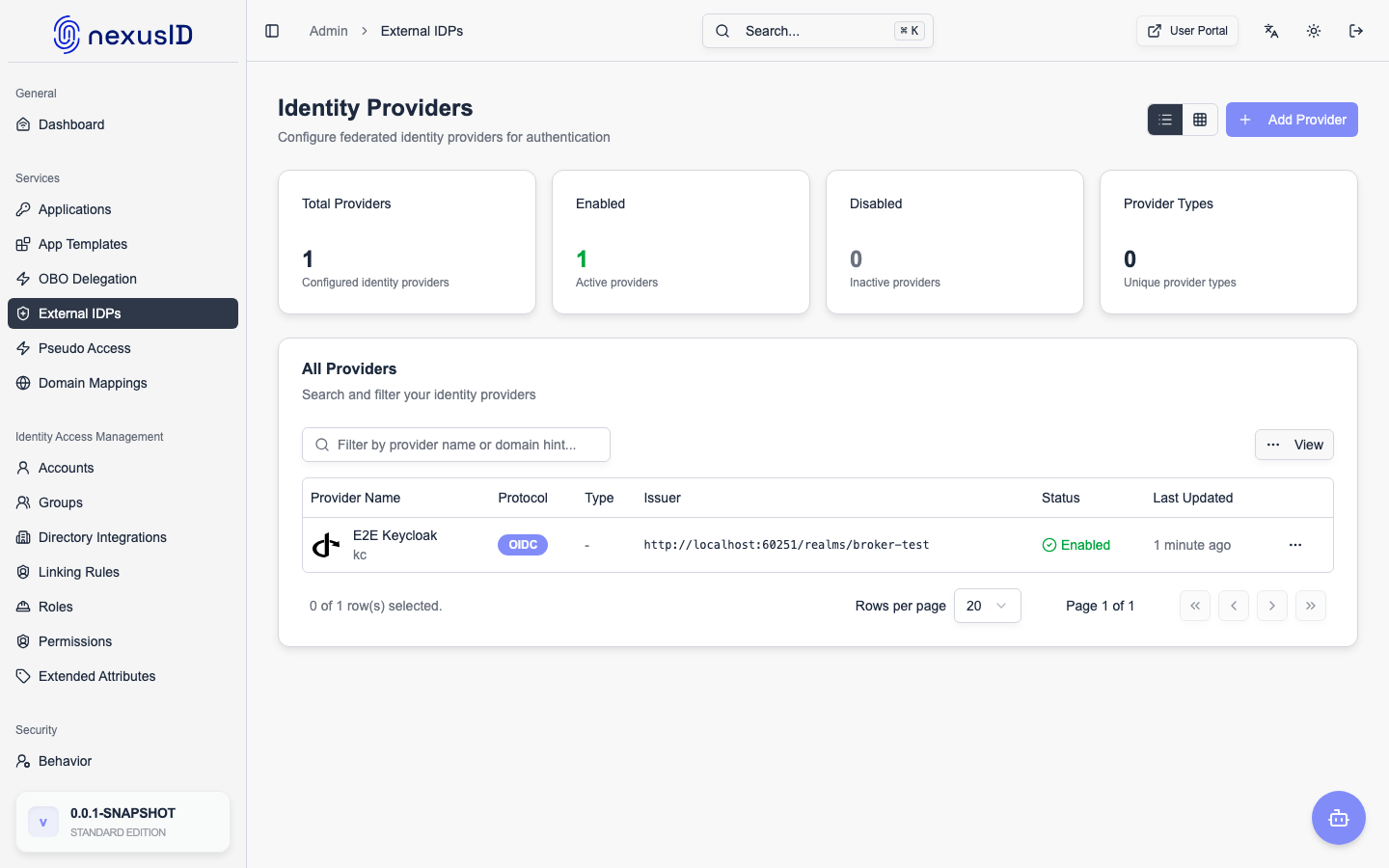This screenshot has height=868, width=1389.
Task: Click the Type column header
Action: pyautogui.click(x=599, y=498)
